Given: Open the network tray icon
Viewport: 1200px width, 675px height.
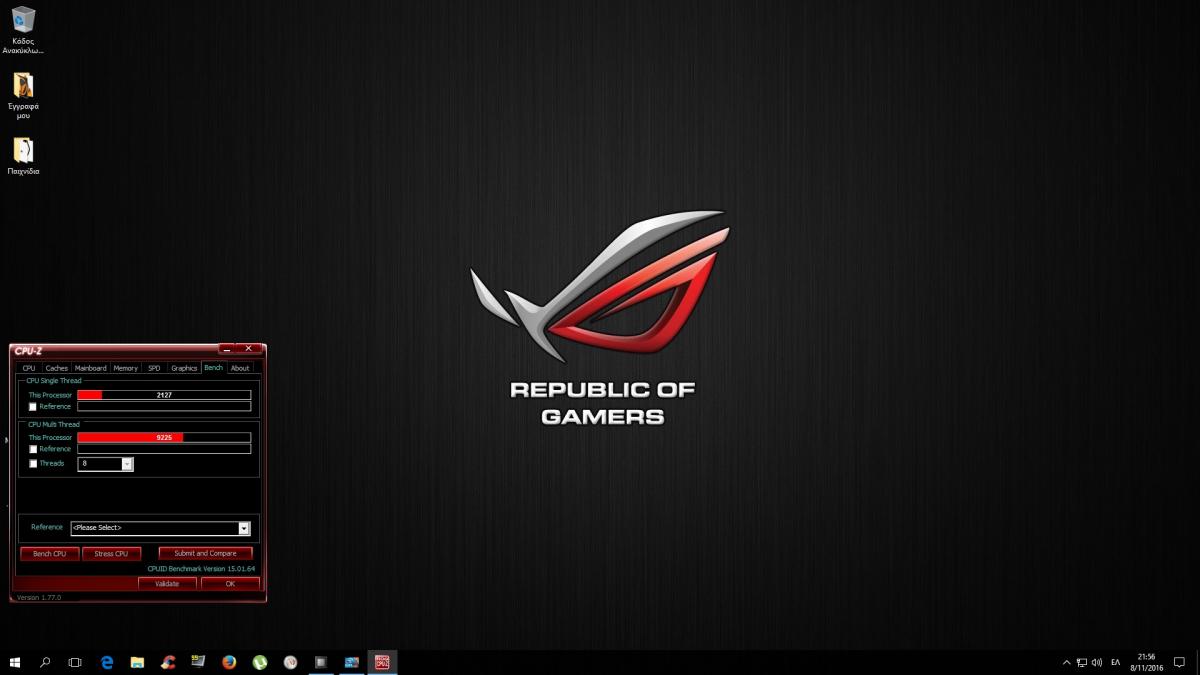Looking at the screenshot, I should pos(1082,662).
